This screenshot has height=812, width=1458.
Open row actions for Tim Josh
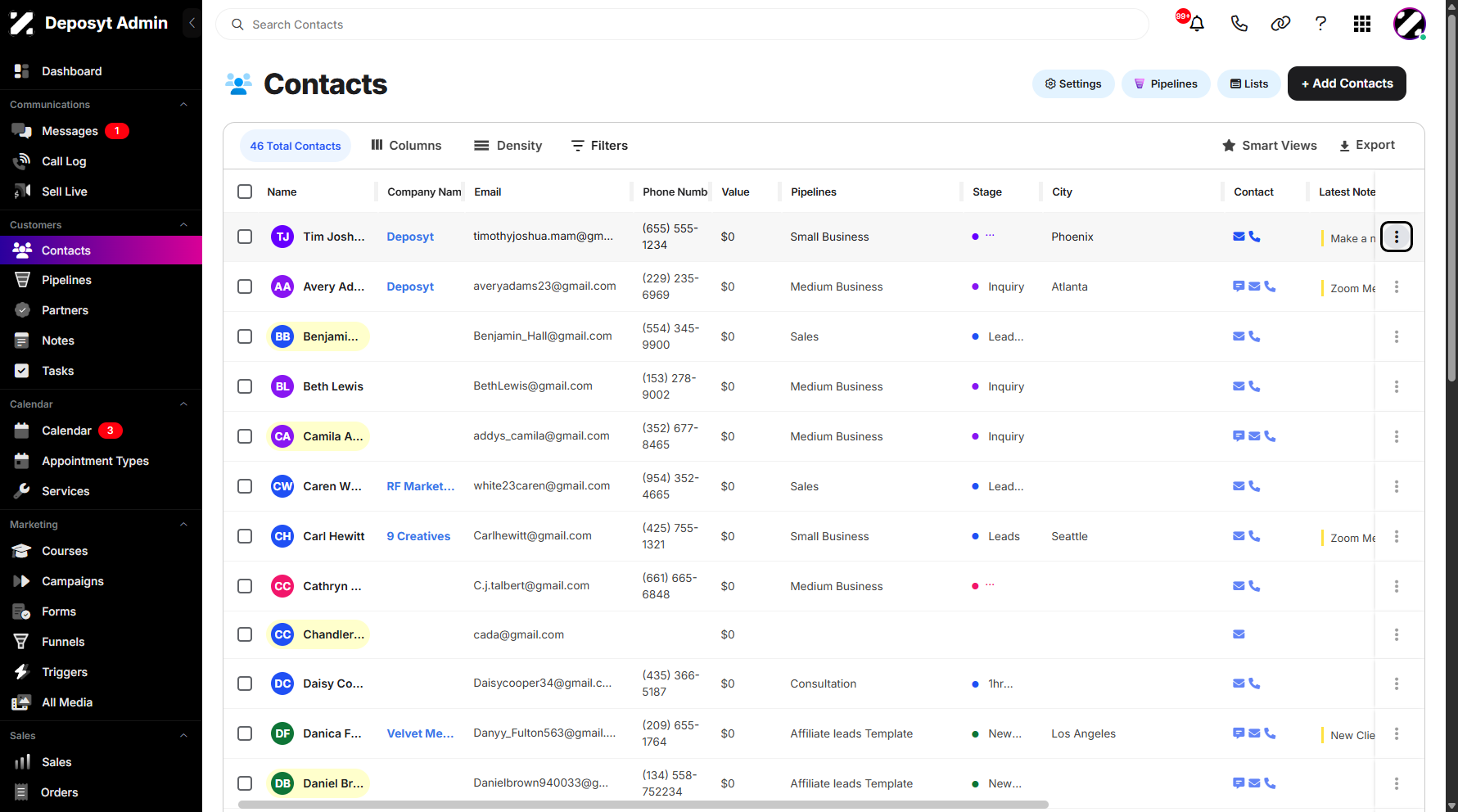pos(1397,237)
